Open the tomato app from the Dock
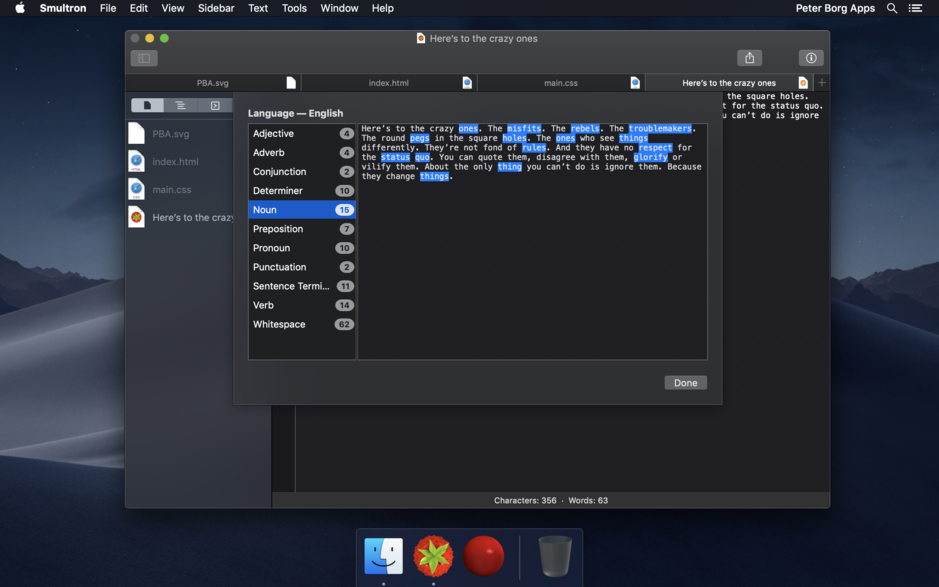 433,556
